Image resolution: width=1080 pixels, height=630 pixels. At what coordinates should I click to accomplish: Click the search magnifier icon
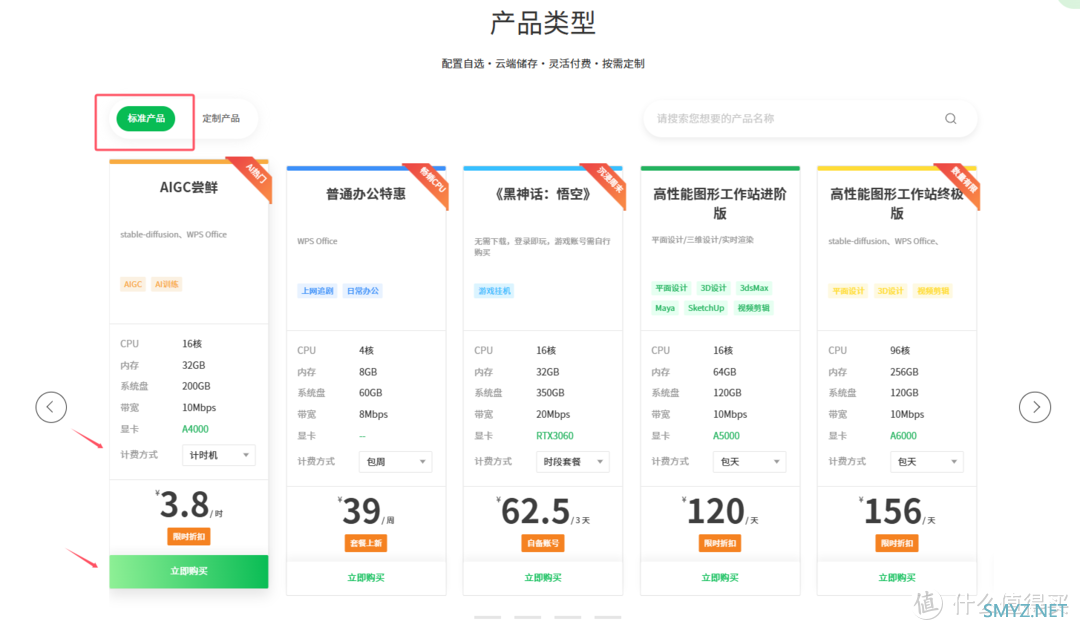(950, 118)
